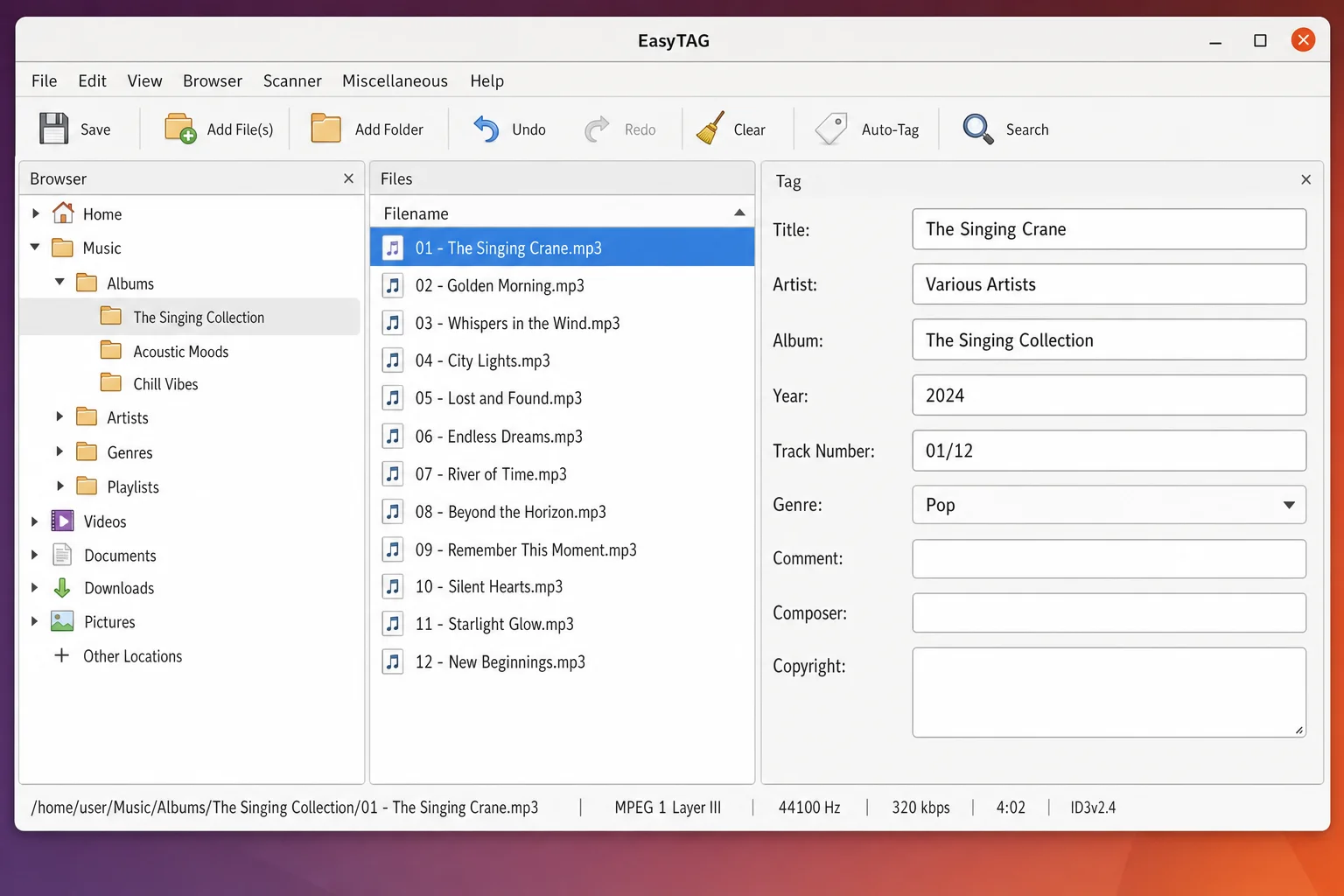Click the Artist field
This screenshot has height=896, width=1344.
click(1109, 284)
